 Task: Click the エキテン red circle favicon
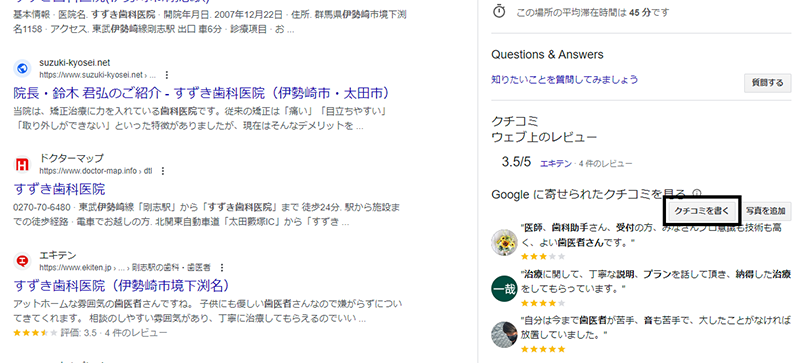point(22,261)
